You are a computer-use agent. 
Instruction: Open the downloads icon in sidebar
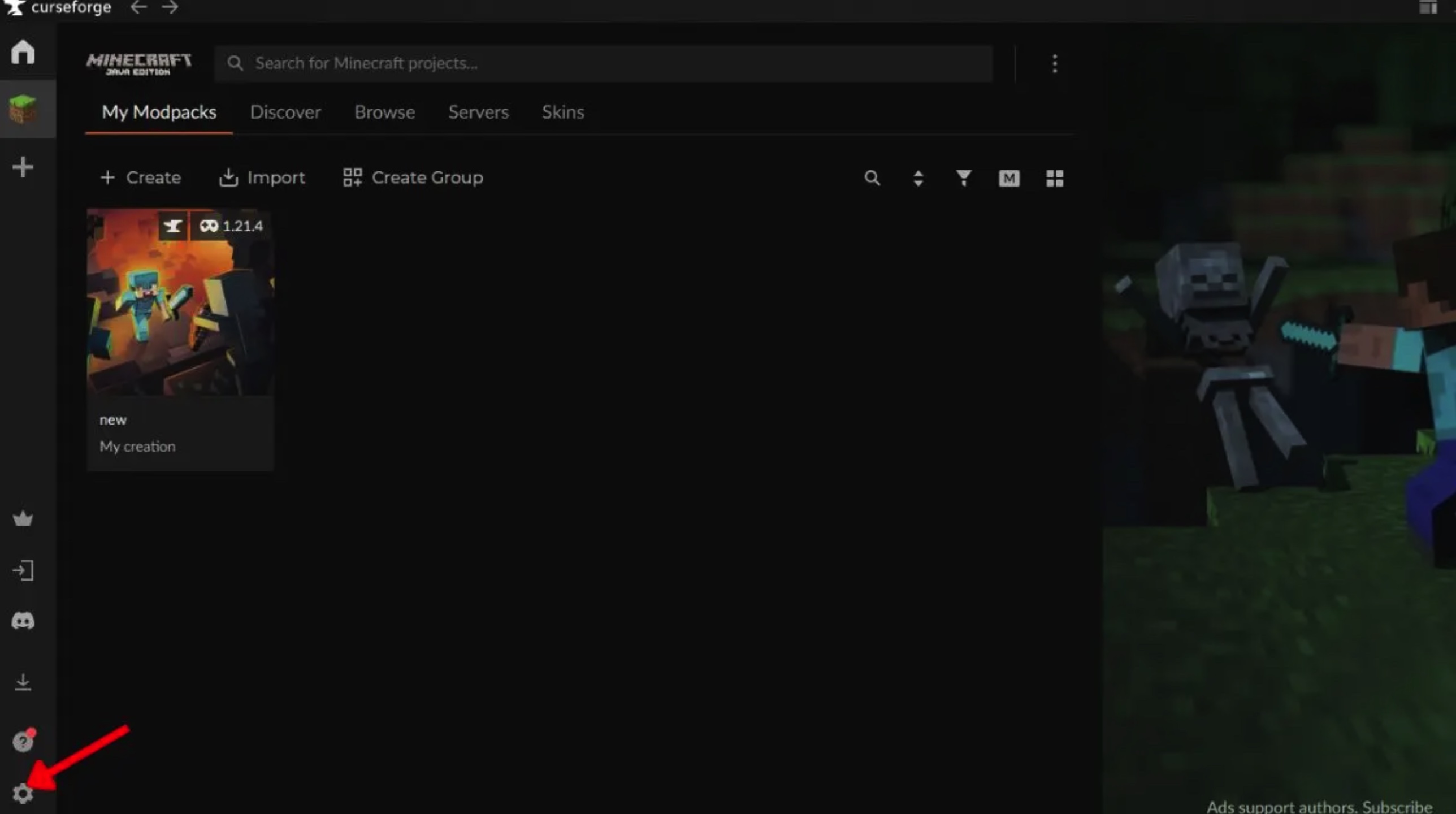click(x=23, y=682)
